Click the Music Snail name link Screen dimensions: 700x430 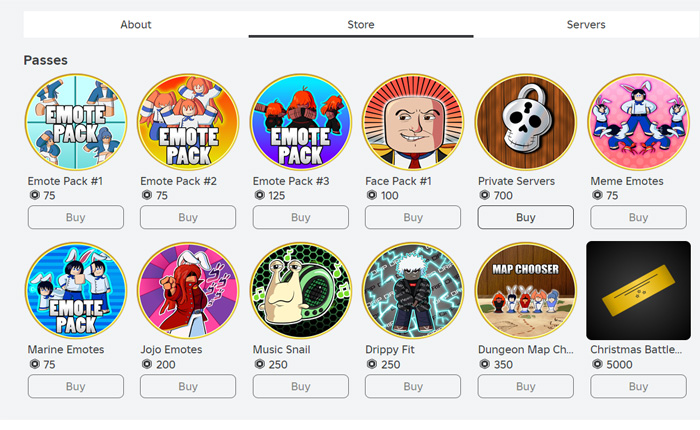[283, 350]
